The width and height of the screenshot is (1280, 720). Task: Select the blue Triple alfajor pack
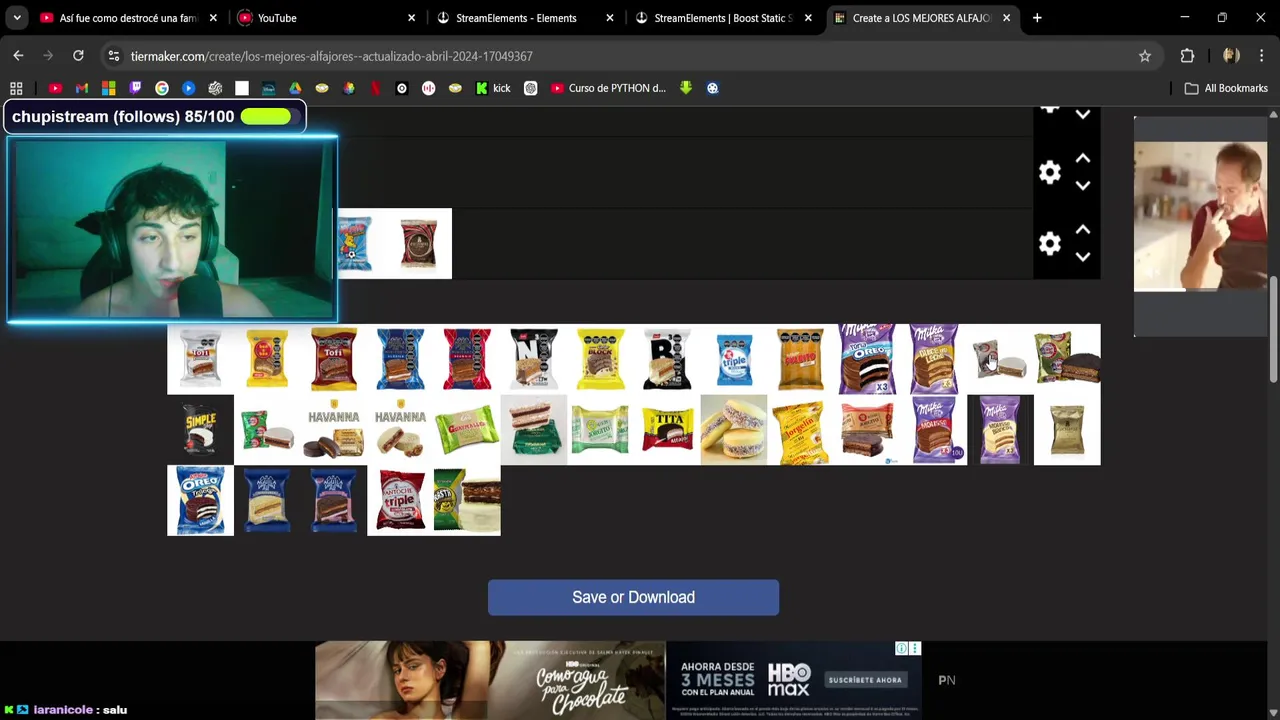[734, 359]
